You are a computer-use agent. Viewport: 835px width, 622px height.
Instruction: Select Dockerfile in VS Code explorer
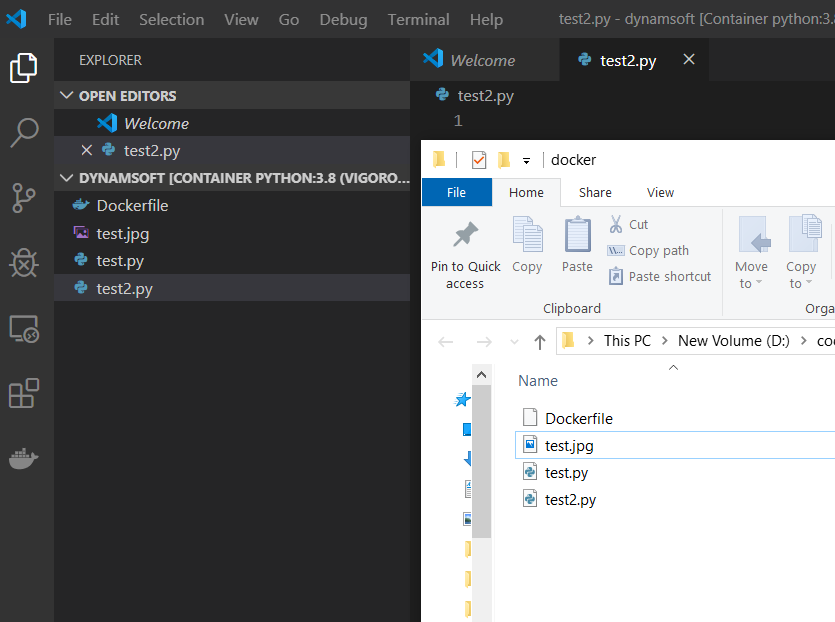click(x=132, y=206)
